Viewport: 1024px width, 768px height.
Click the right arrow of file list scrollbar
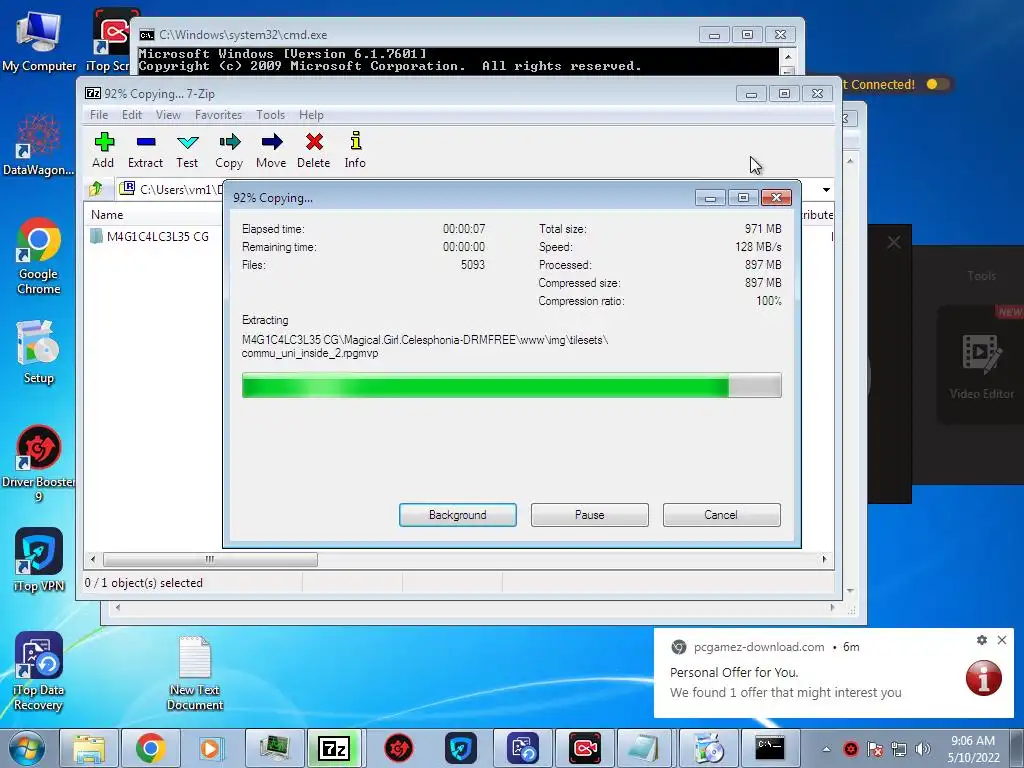tap(824, 560)
